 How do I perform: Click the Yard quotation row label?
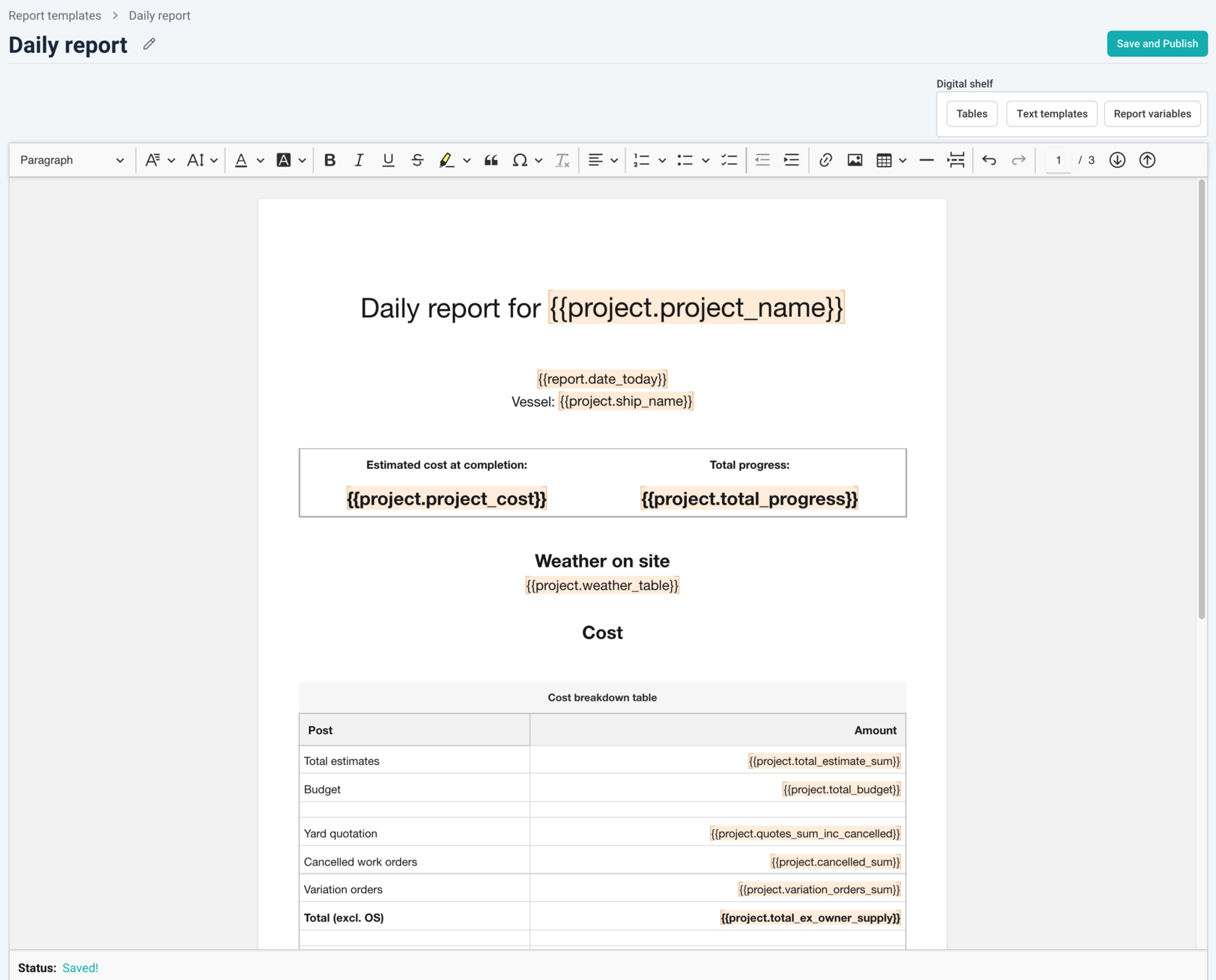340,833
